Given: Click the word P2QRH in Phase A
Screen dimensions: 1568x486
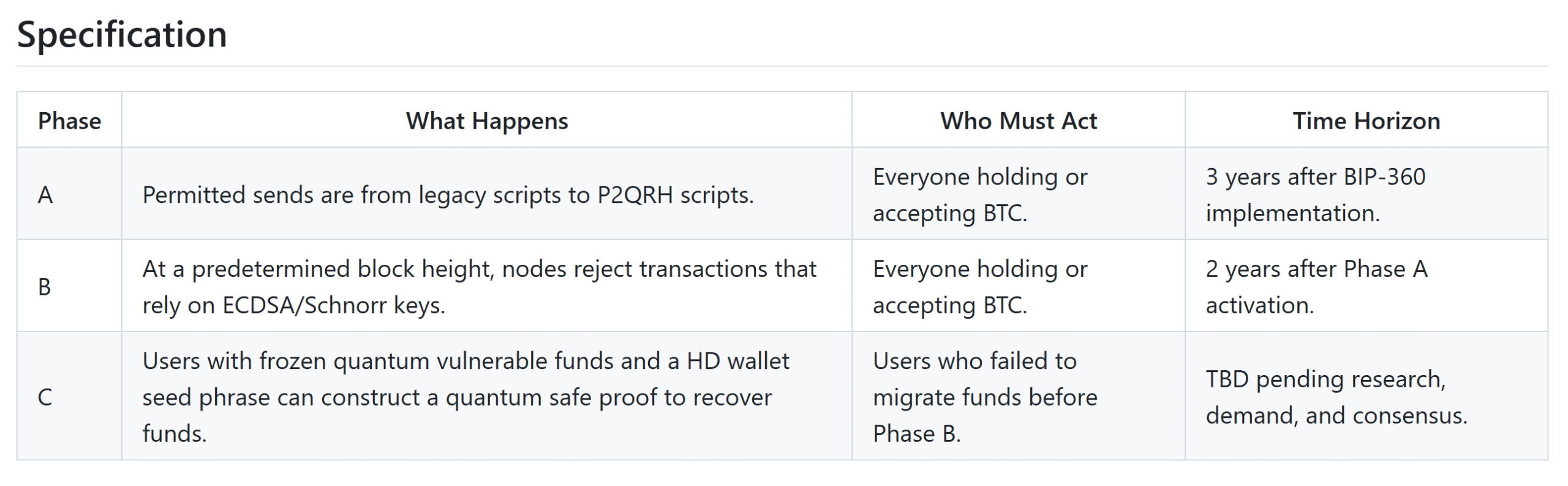Looking at the screenshot, I should 635,195.
